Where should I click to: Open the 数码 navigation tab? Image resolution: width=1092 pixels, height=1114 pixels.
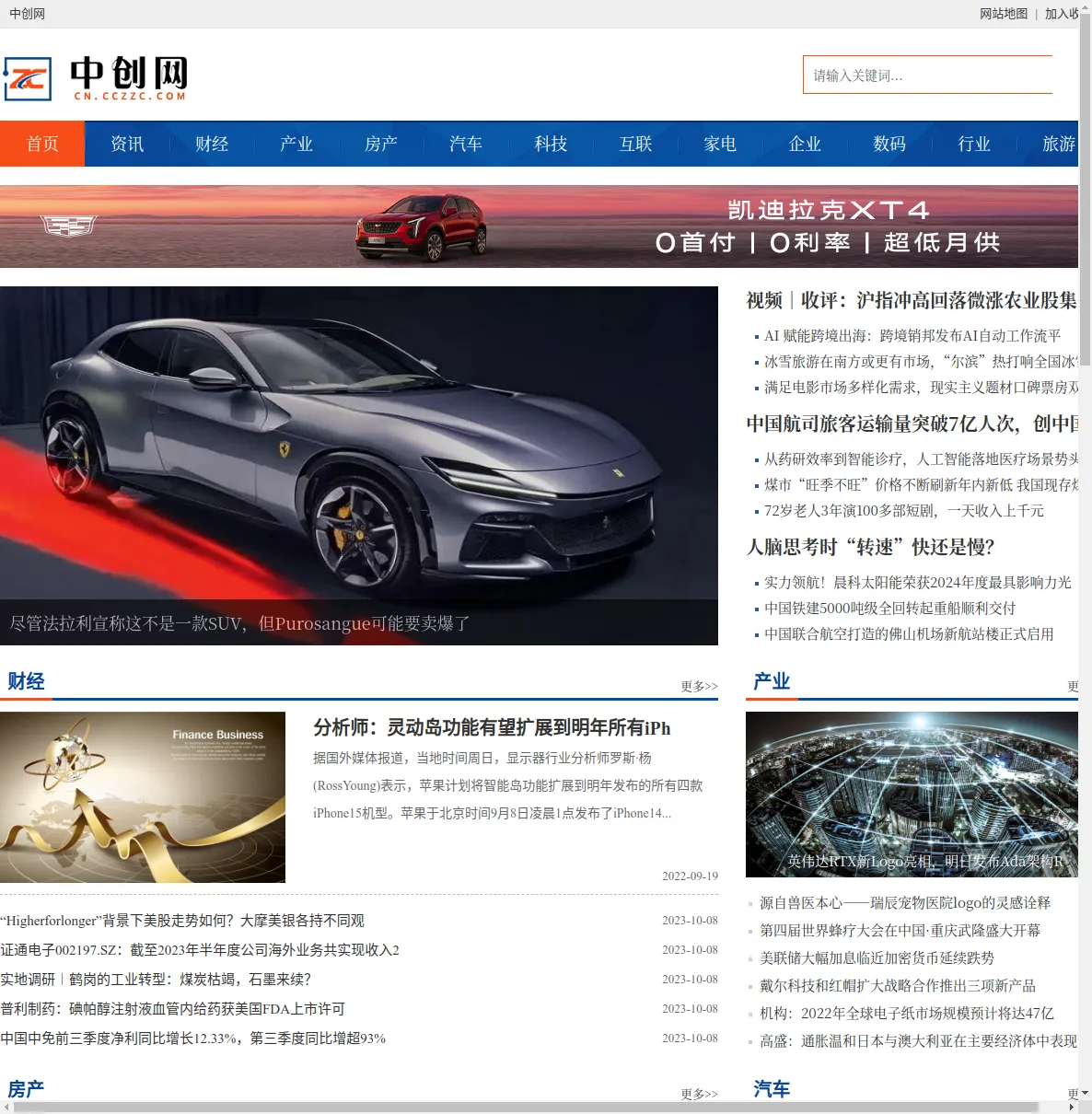tap(889, 144)
